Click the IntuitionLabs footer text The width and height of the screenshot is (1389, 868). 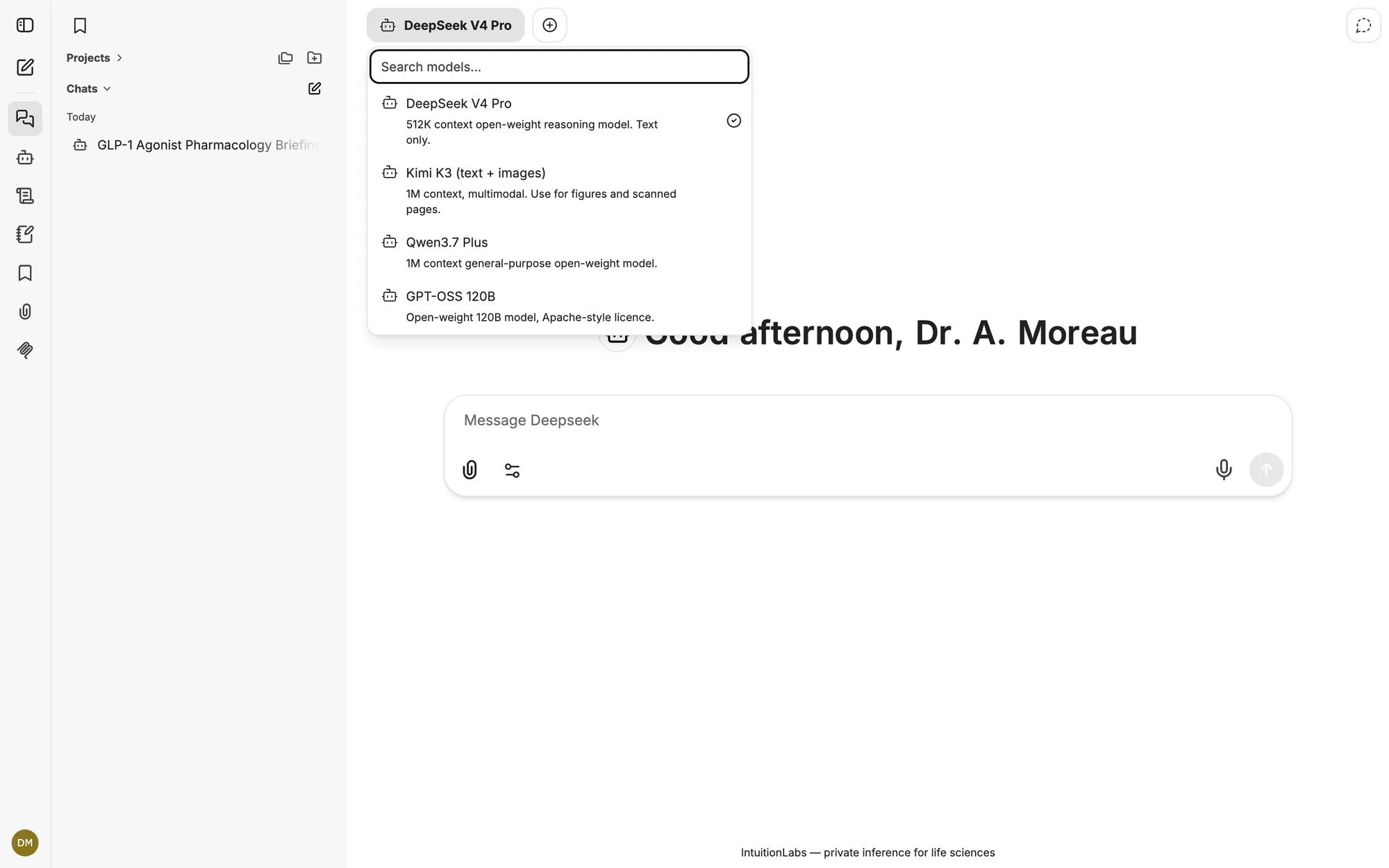867,853
